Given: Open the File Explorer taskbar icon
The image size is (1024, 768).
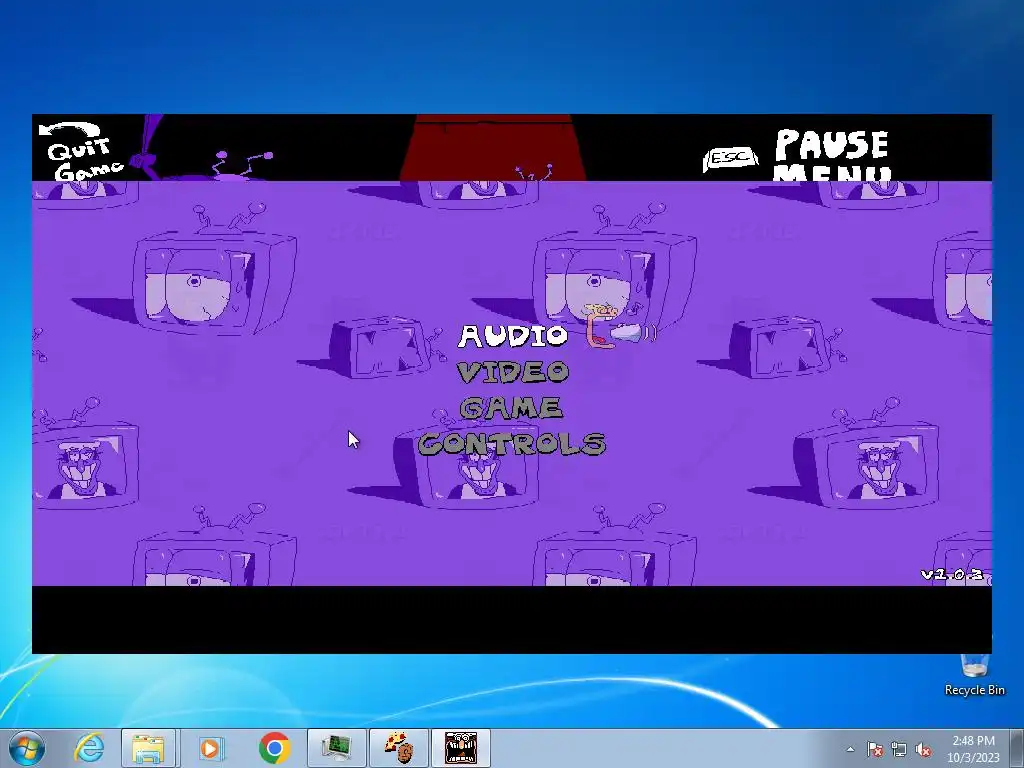Looking at the screenshot, I should pyautogui.click(x=148, y=748).
